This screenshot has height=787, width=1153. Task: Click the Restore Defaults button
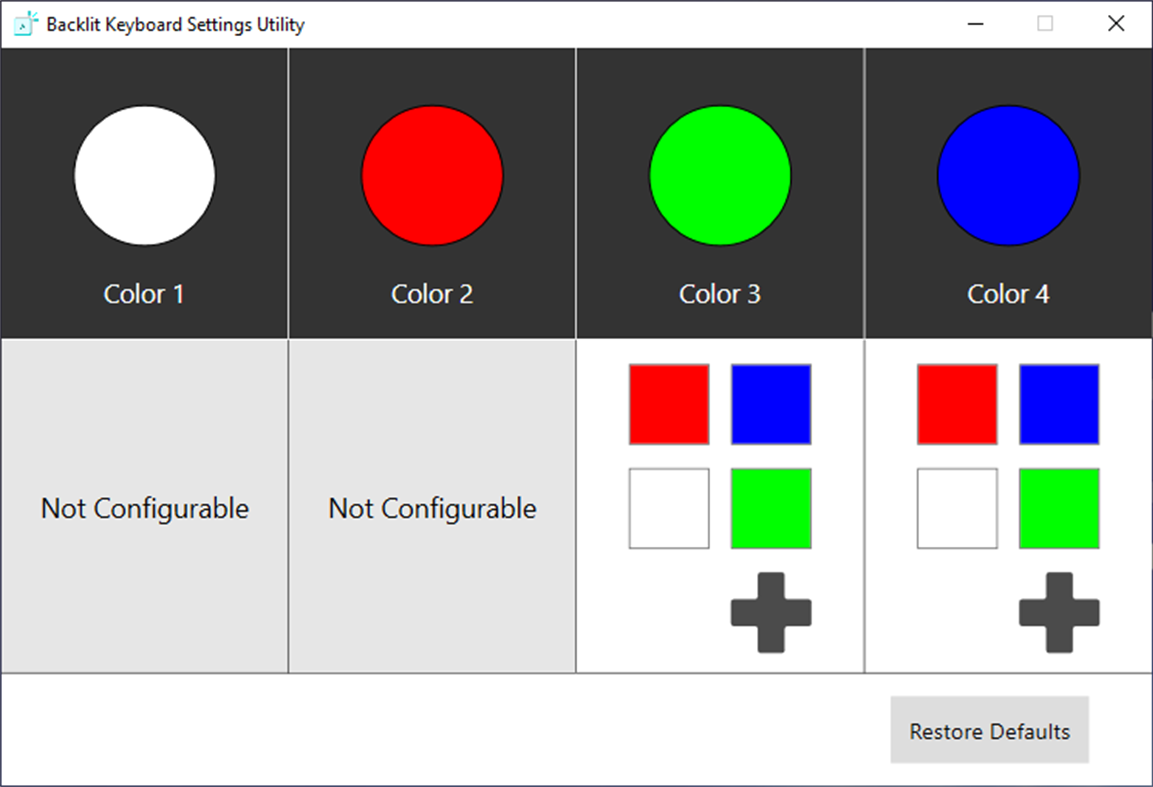point(989,731)
